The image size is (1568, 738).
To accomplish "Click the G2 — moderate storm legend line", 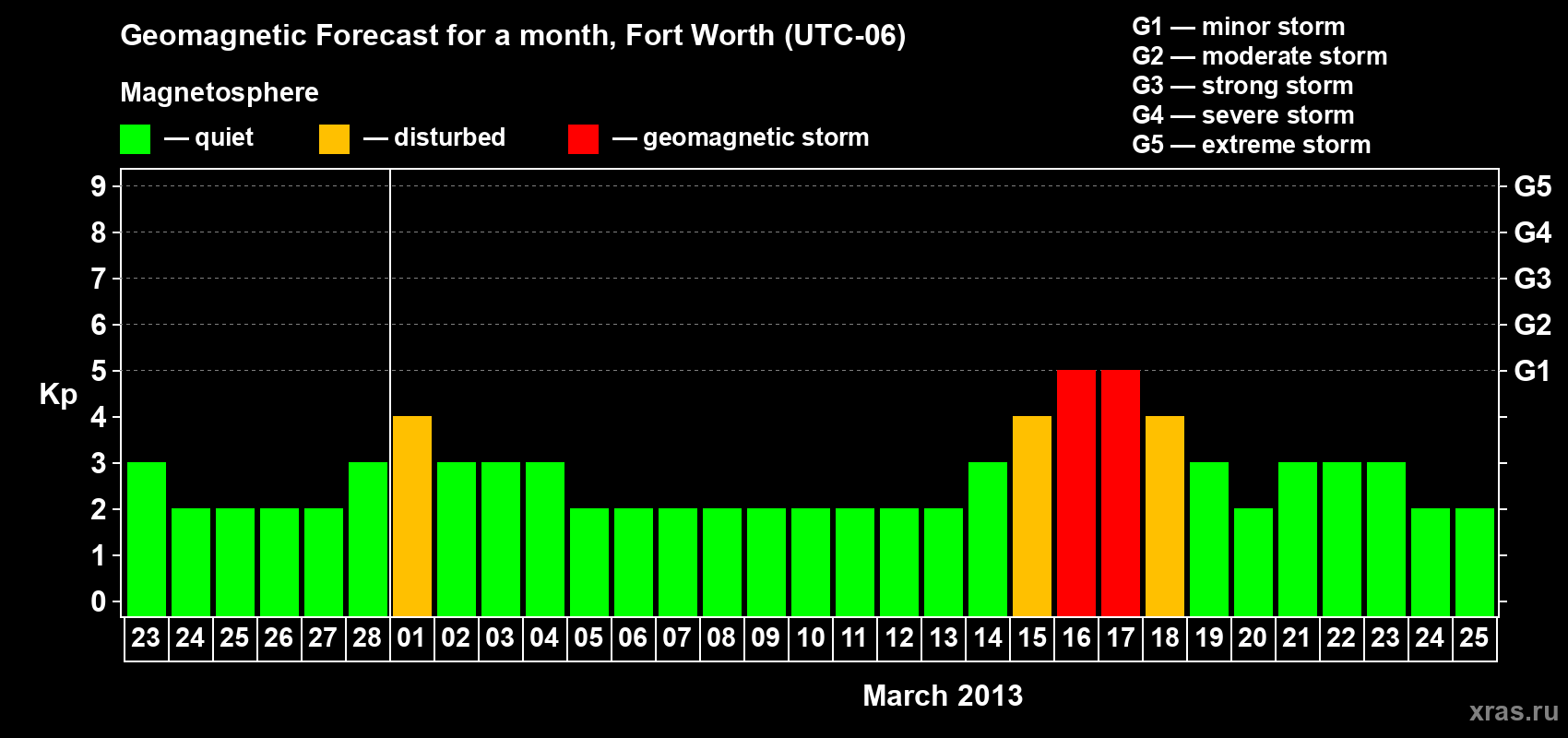I will click(1260, 56).
